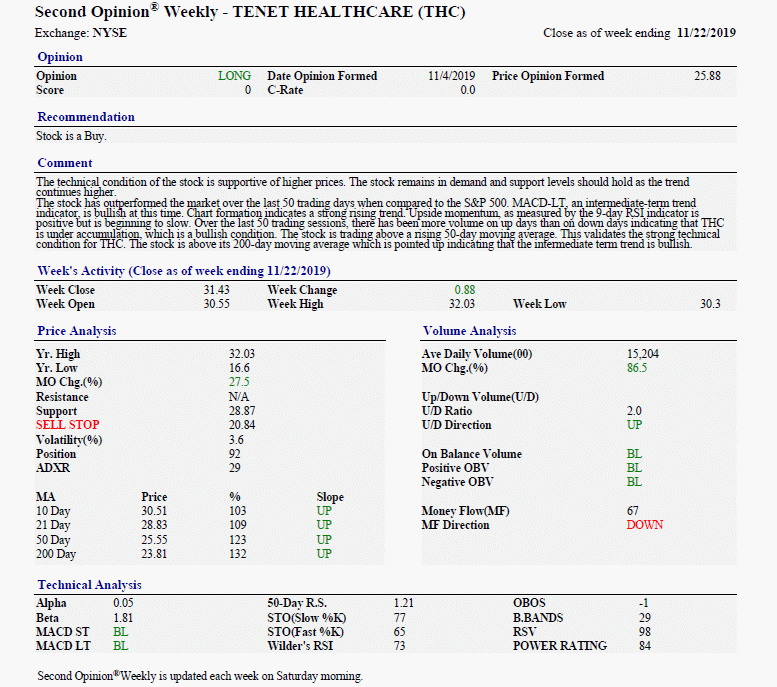This screenshot has height=687, width=777.
Task: Click the POWER RATING value 84
Action: point(645,646)
